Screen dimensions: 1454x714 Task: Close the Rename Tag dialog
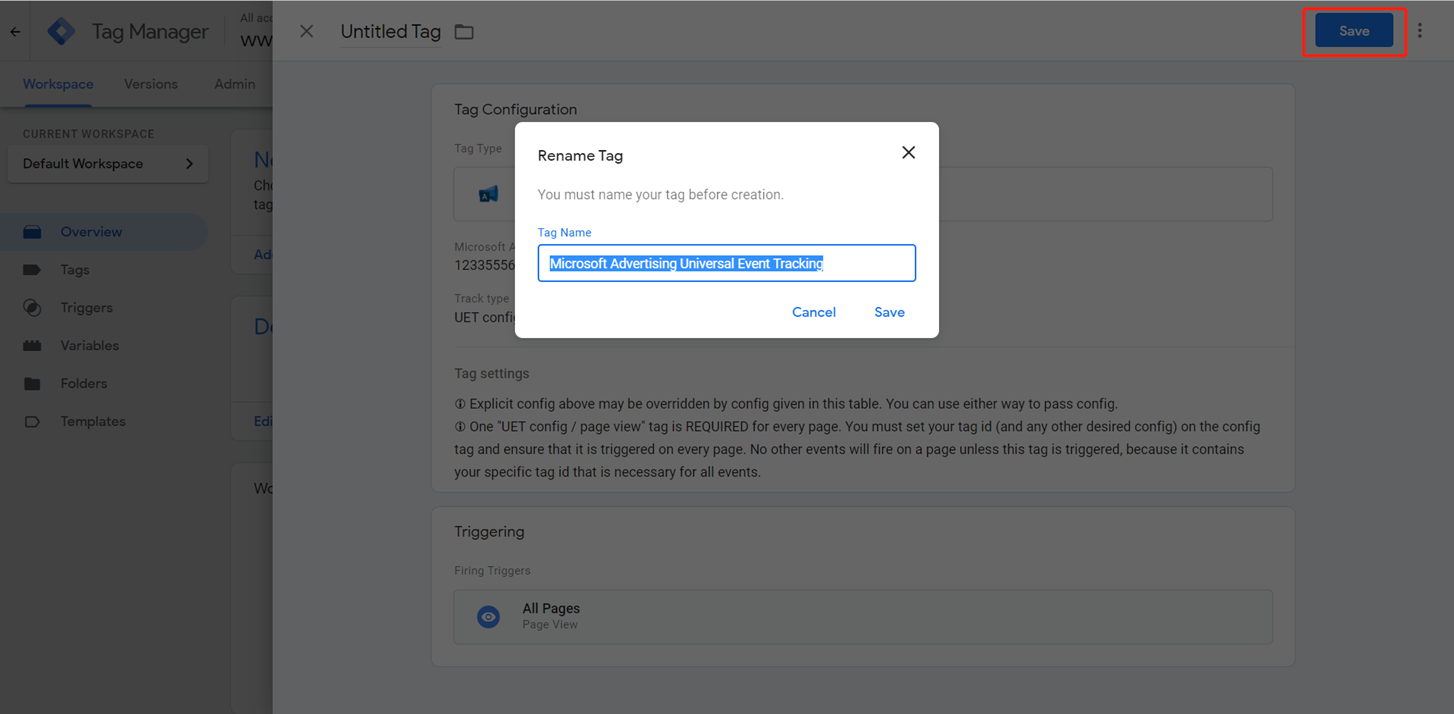tap(908, 152)
